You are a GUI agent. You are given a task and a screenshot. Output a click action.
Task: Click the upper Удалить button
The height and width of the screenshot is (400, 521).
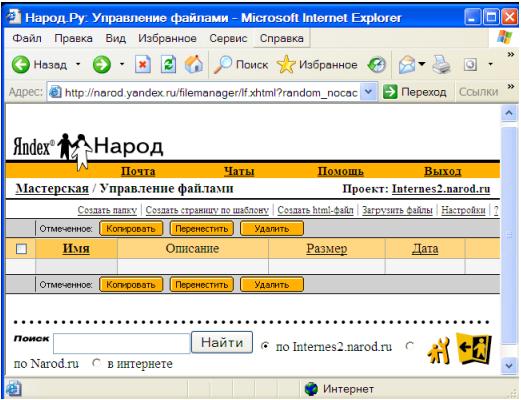point(272,229)
